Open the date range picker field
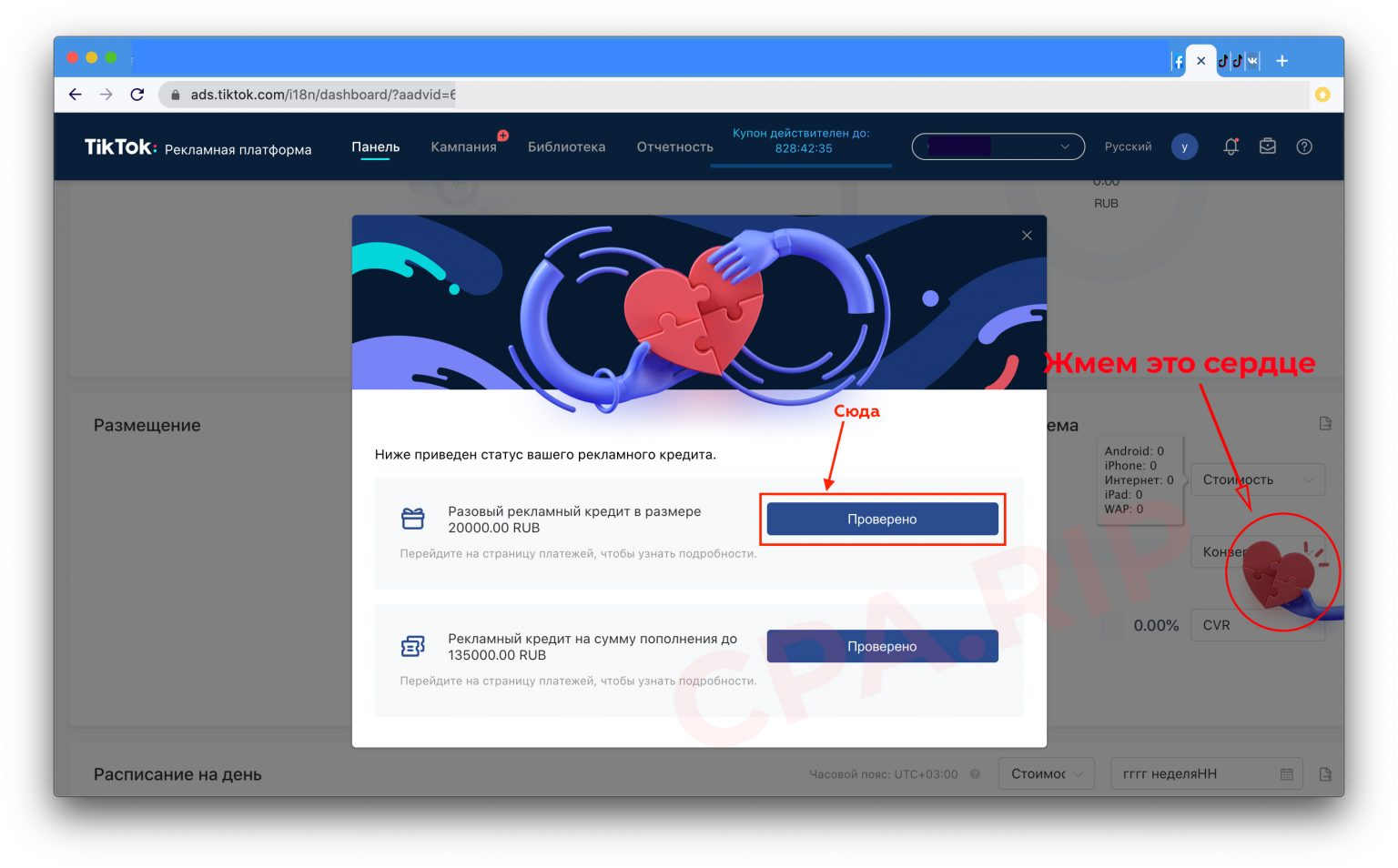The height and width of the screenshot is (868, 1398). (1206, 774)
